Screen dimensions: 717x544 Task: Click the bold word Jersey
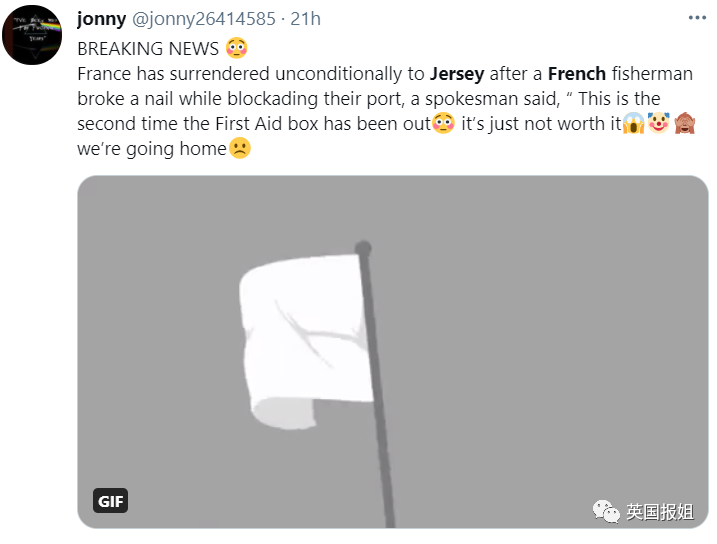coord(456,73)
